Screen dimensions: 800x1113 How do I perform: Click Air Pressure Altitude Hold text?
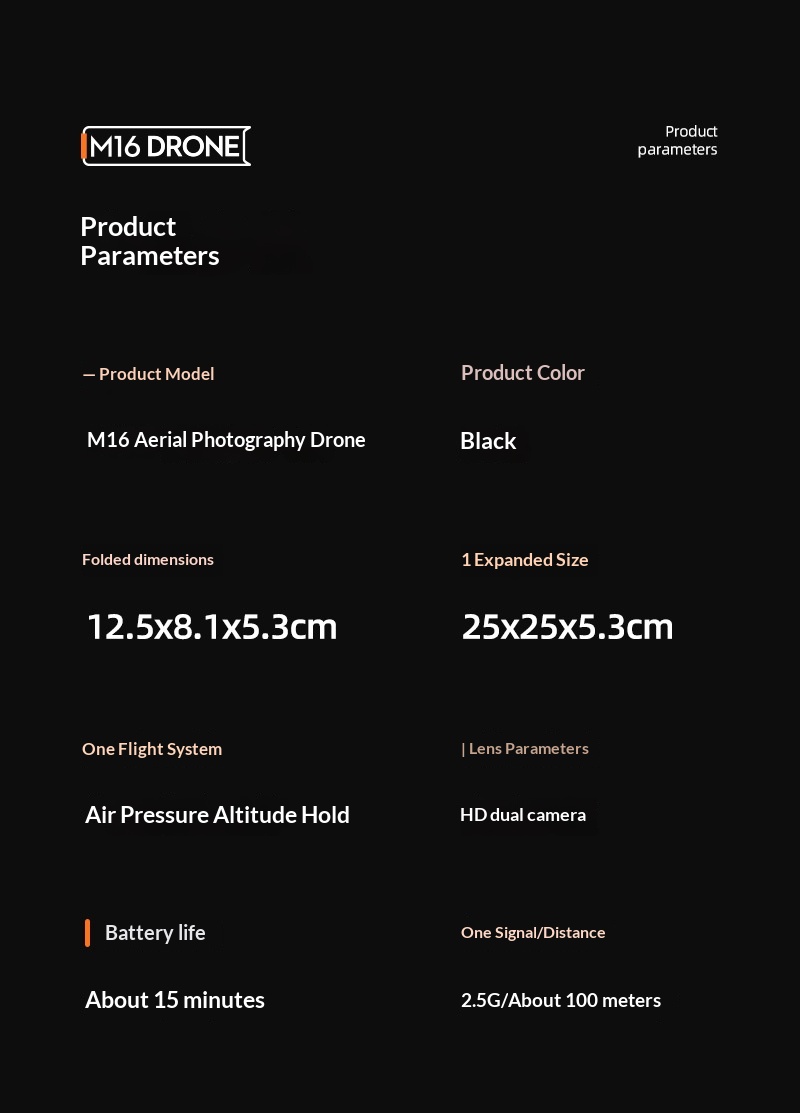(x=217, y=815)
